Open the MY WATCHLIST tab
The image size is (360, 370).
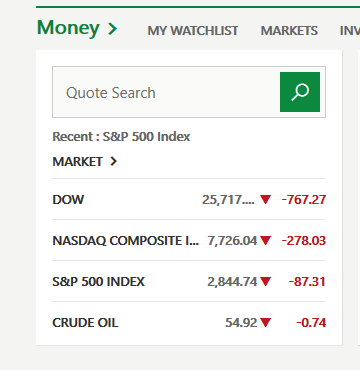[x=193, y=31]
